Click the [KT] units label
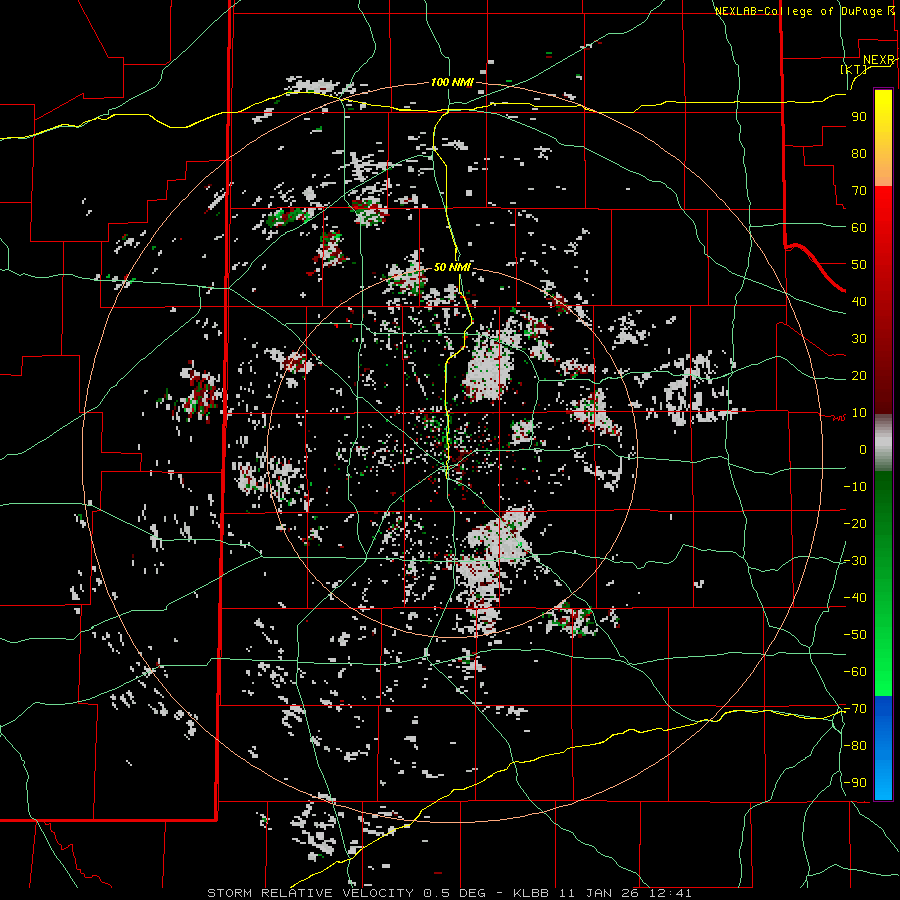900x900 pixels. 854,69
